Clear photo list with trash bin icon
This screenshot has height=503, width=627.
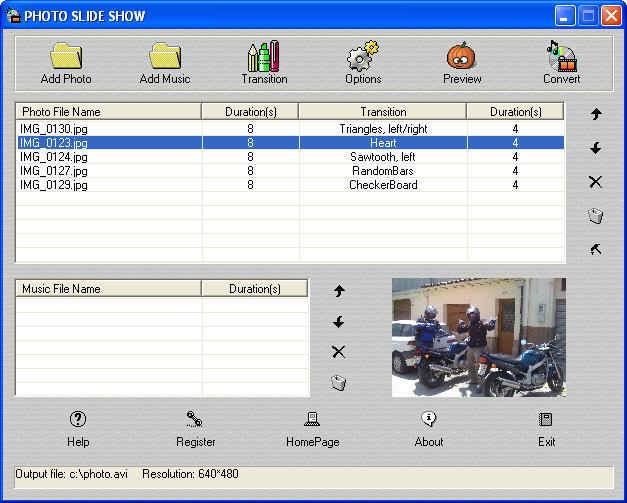[596, 216]
